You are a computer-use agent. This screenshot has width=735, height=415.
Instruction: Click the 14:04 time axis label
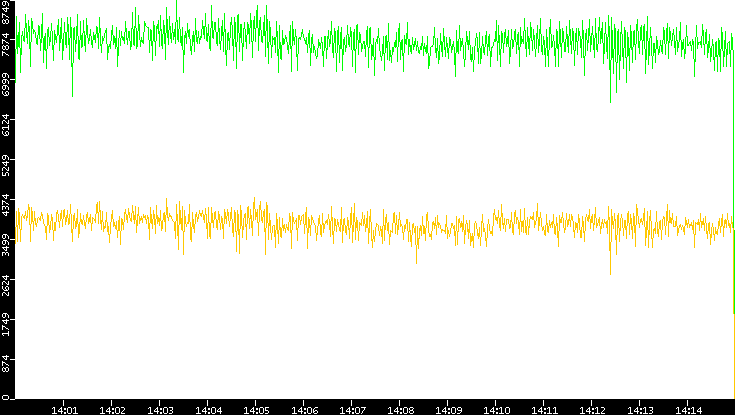click(x=208, y=410)
